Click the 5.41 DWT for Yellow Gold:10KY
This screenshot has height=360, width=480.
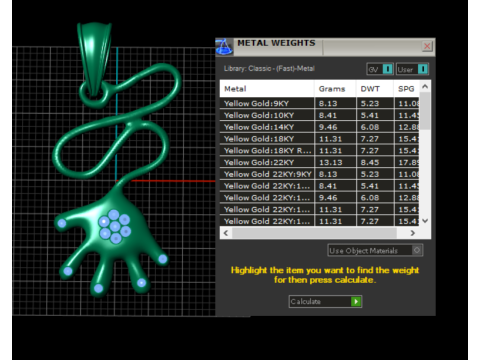pos(370,115)
